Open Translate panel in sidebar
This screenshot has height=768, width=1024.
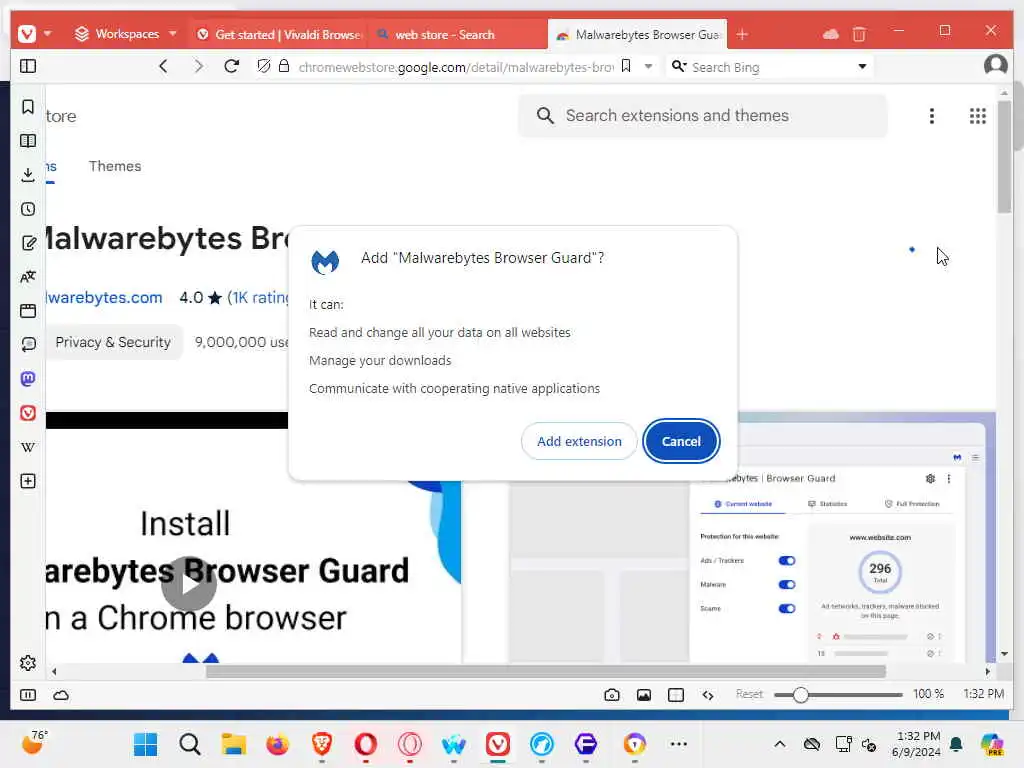[x=28, y=277]
